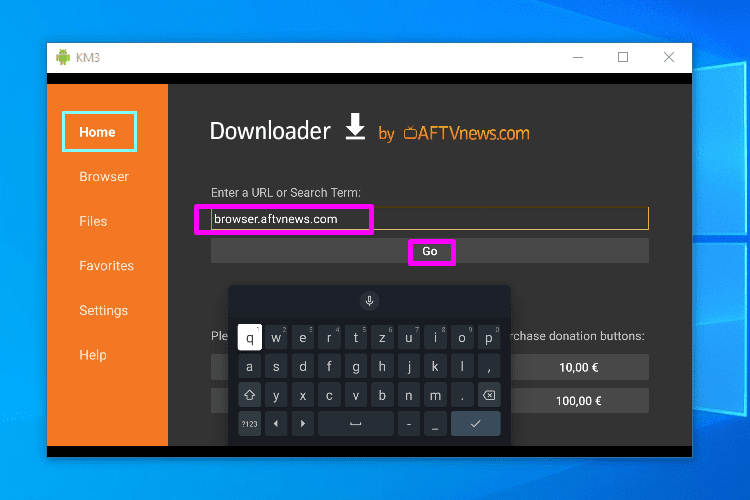This screenshot has height=500, width=750.
Task: Tap the checkmark confirm key
Action: [475, 424]
